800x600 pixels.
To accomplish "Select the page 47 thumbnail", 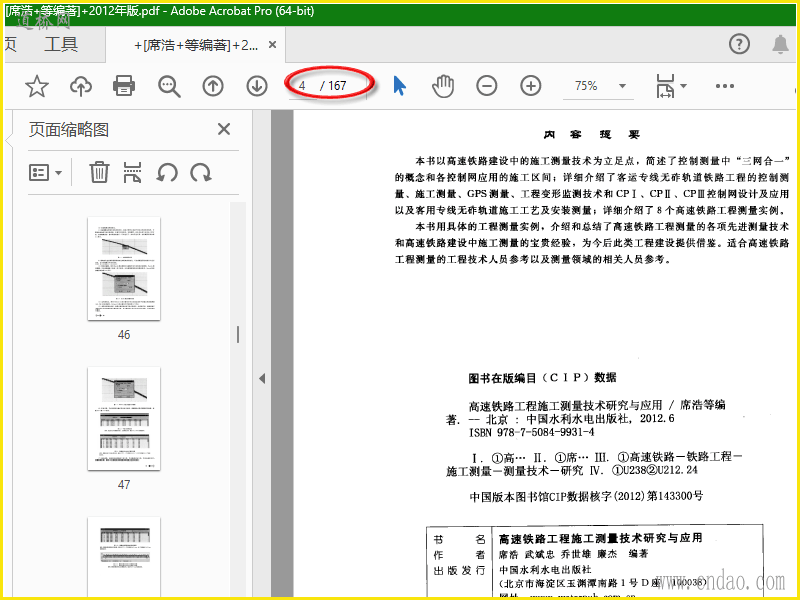I will (x=124, y=418).
